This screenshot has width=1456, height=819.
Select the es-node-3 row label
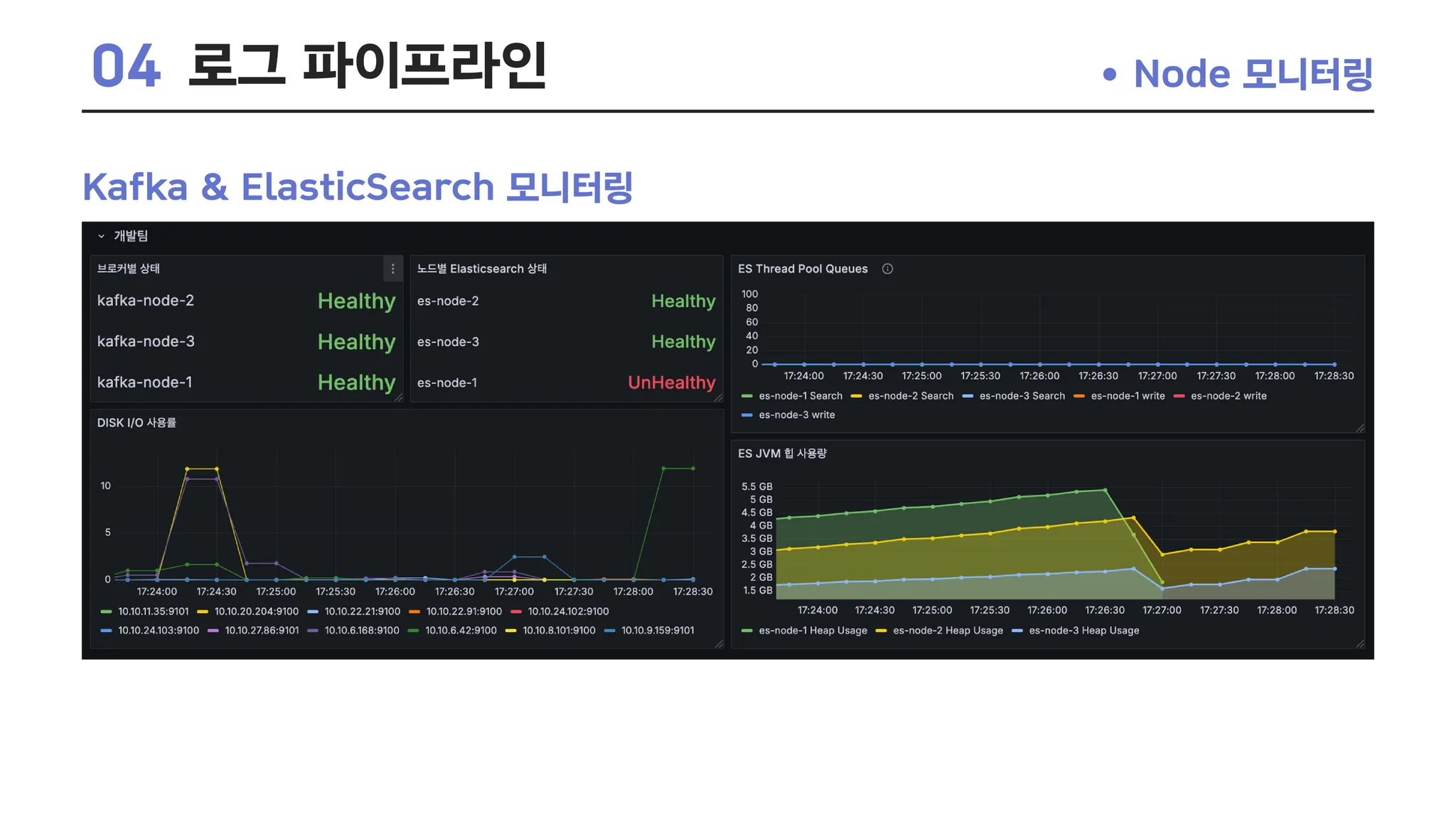[x=448, y=342]
